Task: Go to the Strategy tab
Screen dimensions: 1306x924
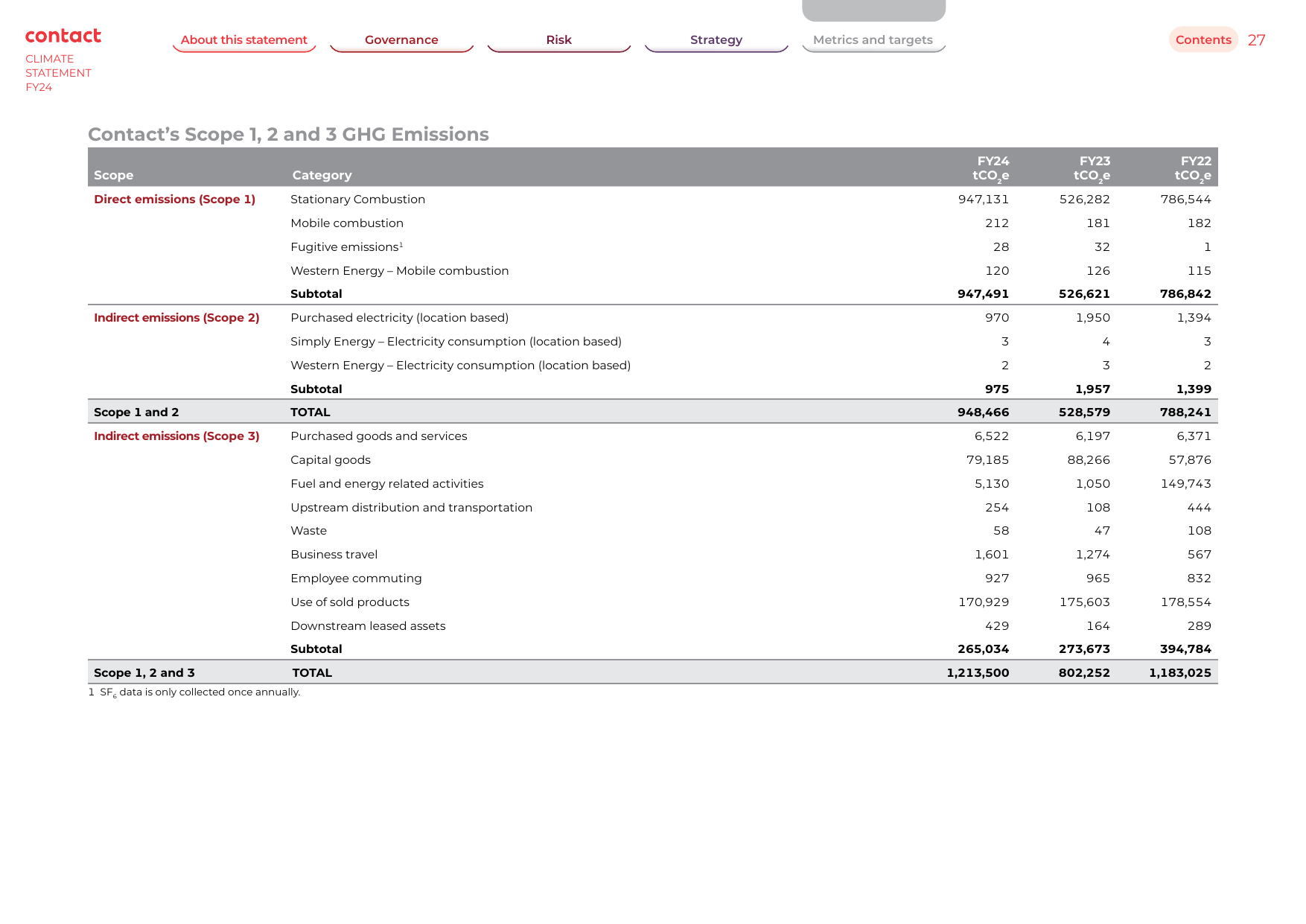Action: [716, 40]
